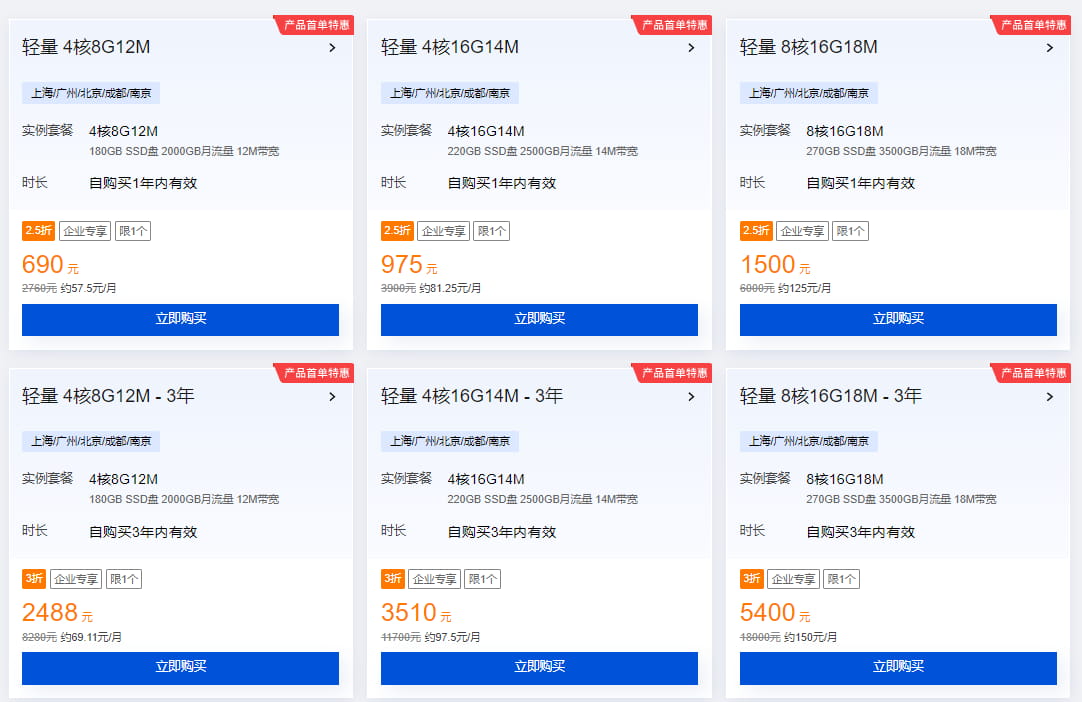
Task: Open the 轻量 4核8G12M - 3年 title
Action: [108, 396]
